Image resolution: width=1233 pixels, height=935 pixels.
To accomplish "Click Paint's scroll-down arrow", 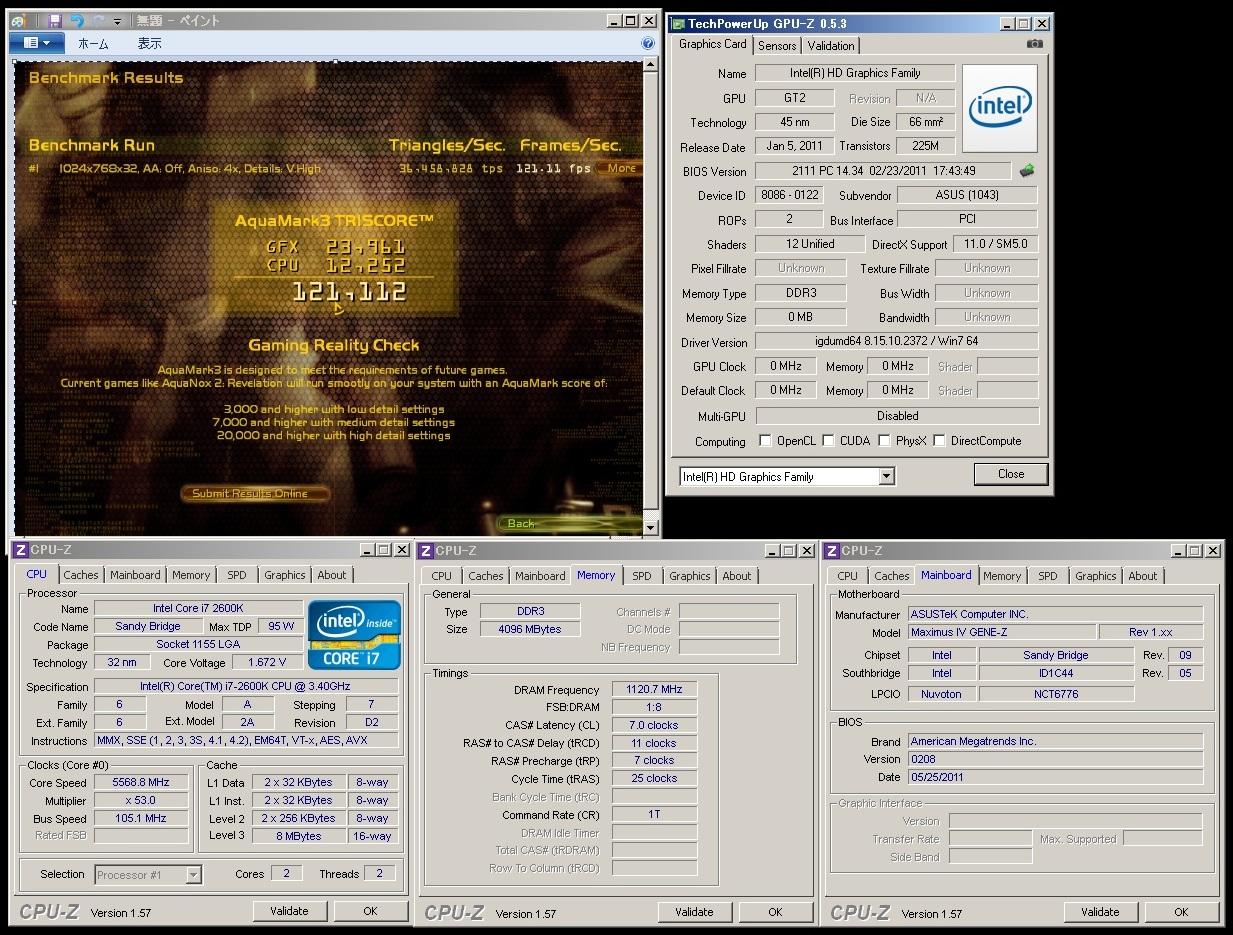I will [x=651, y=527].
